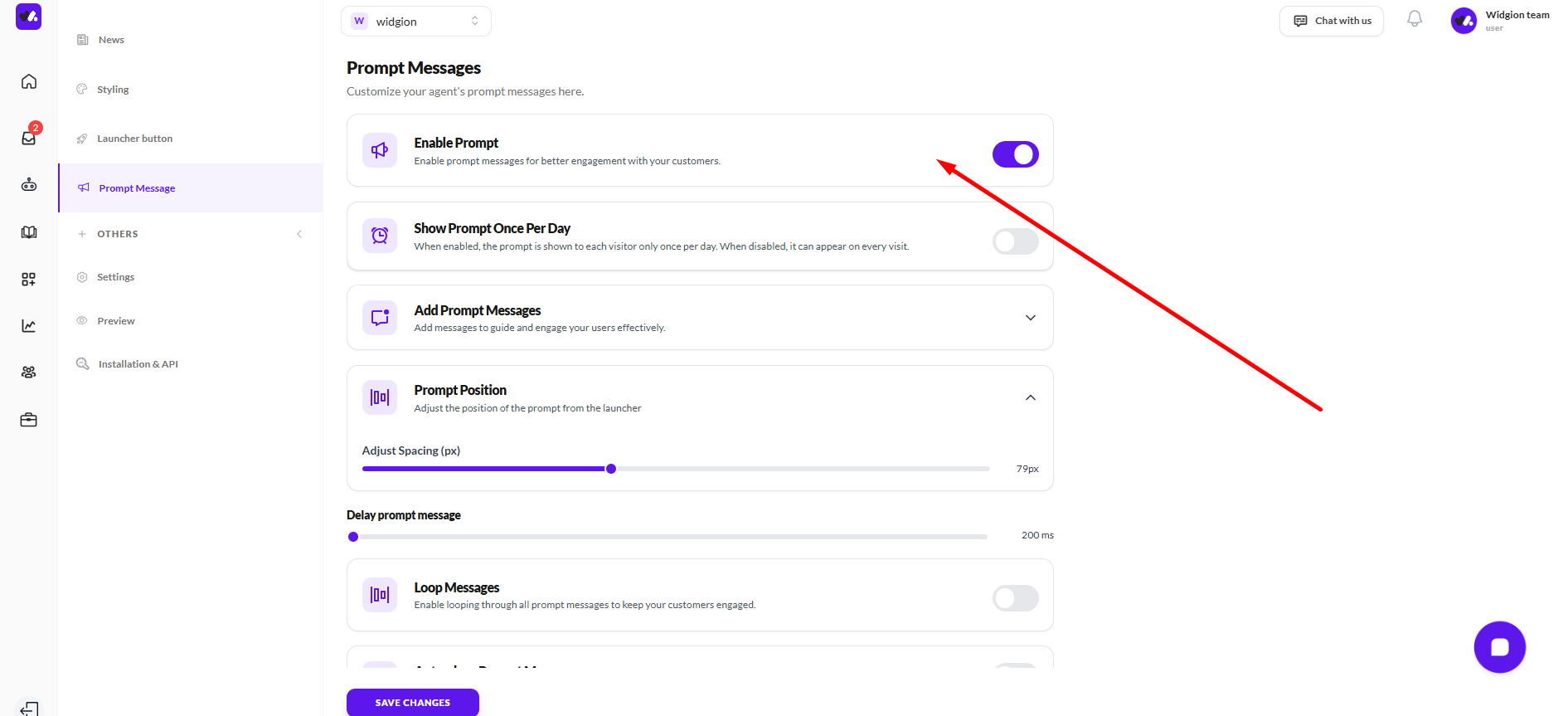1568x716 pixels.
Task: Open the team members icon
Action: [29, 373]
